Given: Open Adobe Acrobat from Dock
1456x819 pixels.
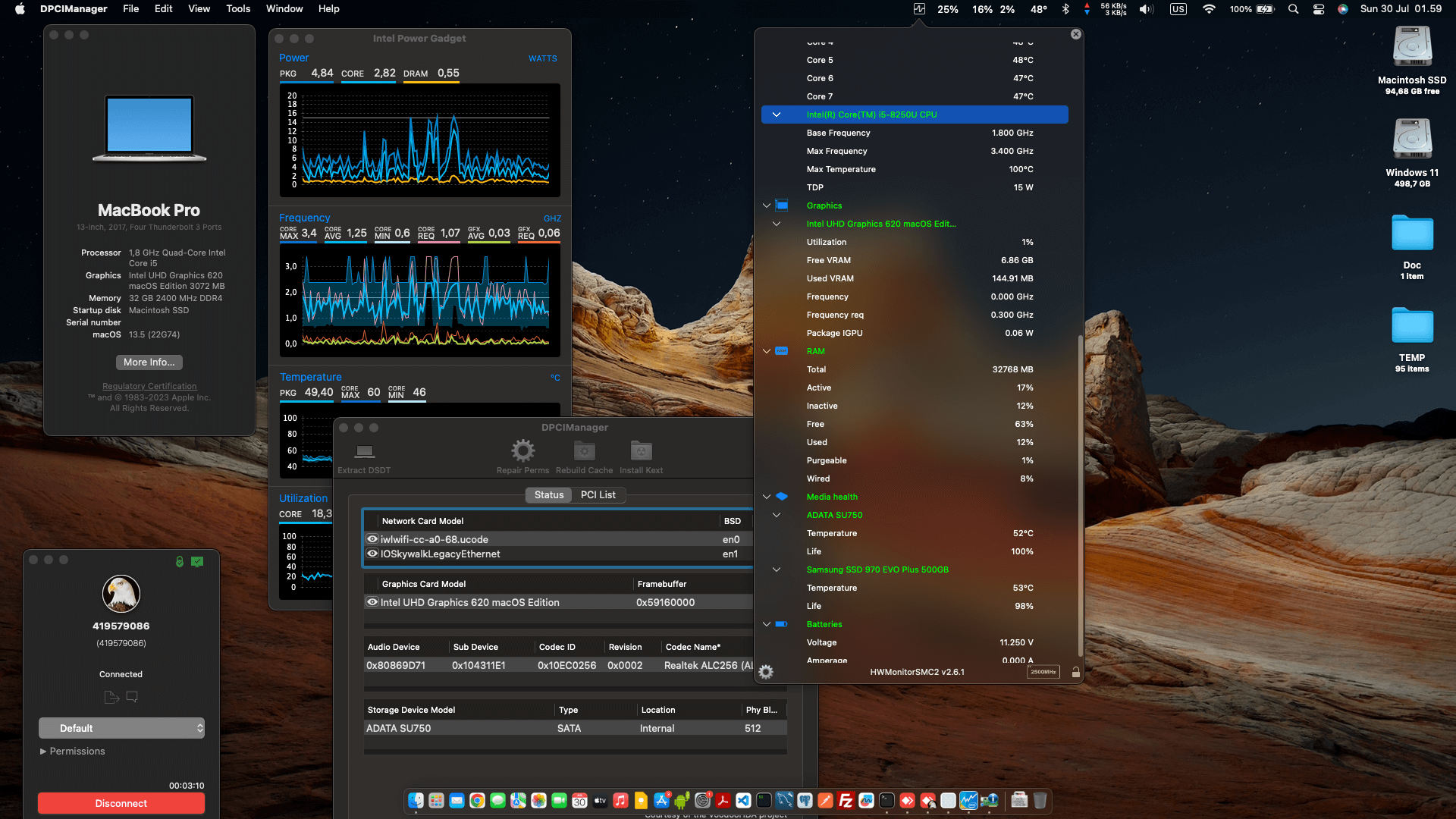Looking at the screenshot, I should (723, 801).
